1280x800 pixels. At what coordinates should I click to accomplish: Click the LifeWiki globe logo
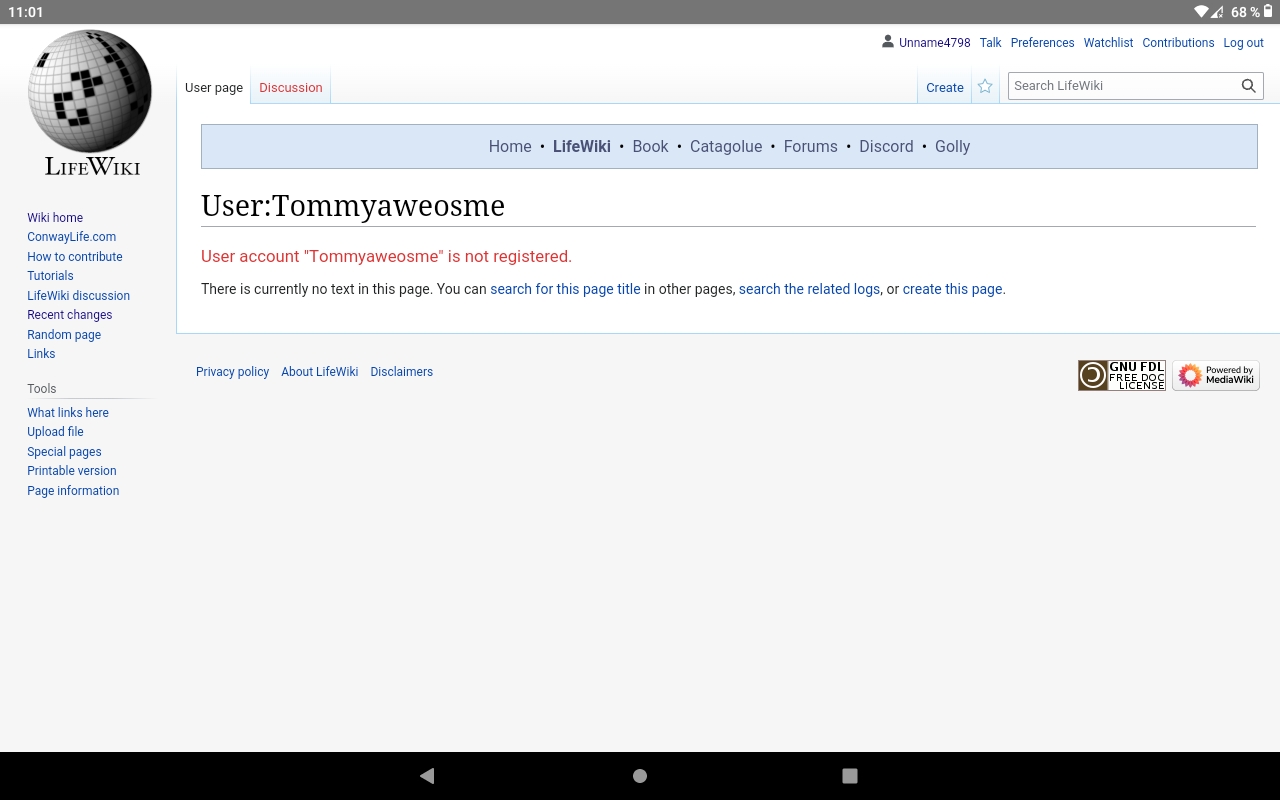[90, 103]
